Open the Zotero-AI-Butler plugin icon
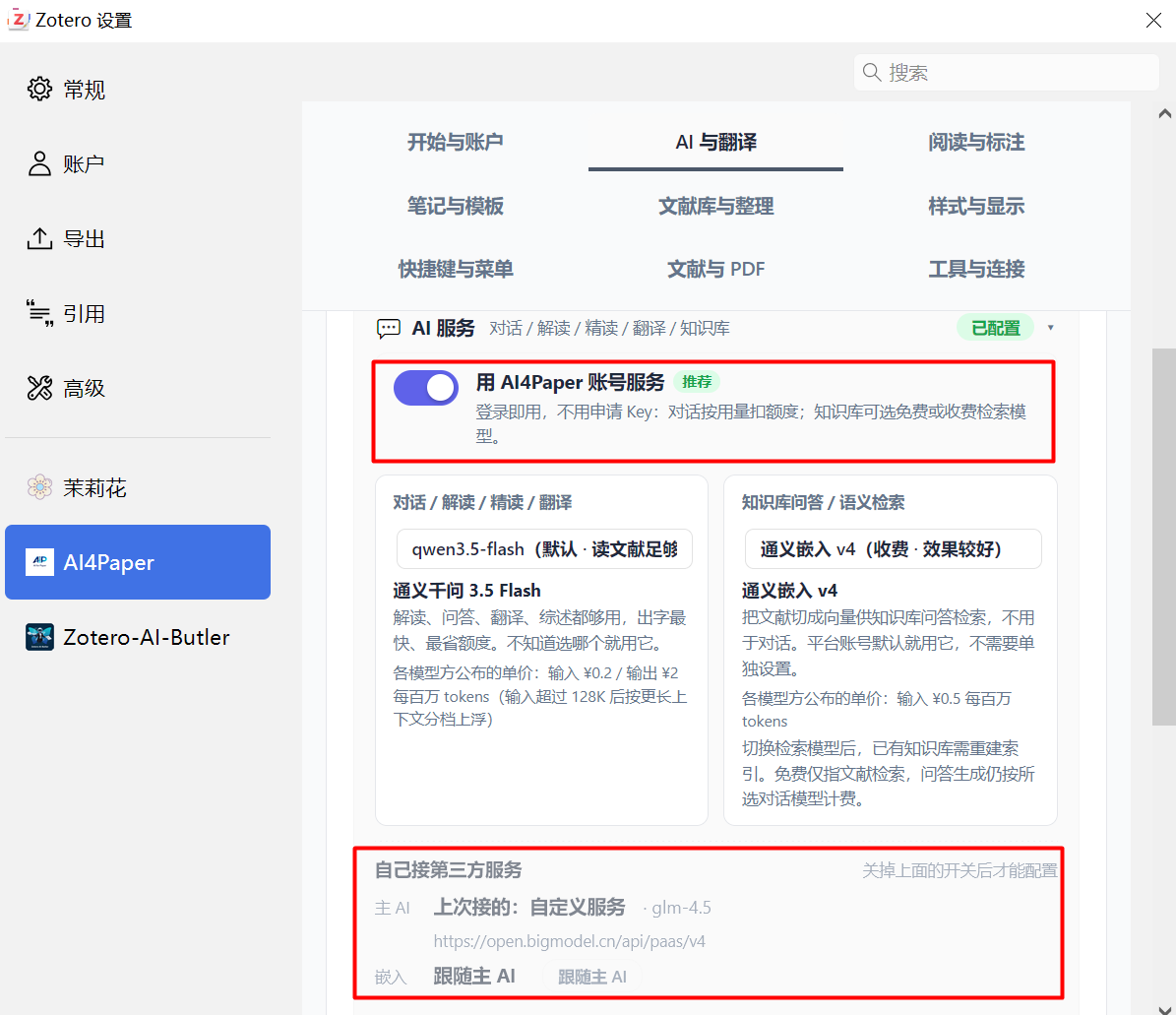 pyautogui.click(x=39, y=637)
